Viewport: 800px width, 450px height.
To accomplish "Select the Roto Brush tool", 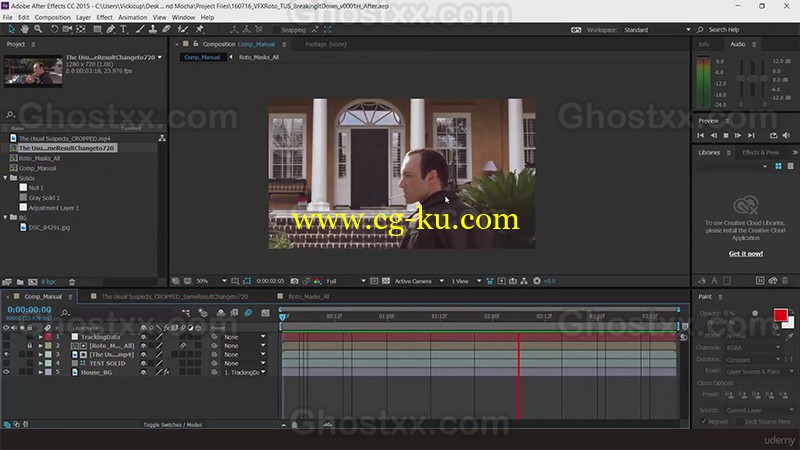I will pos(183,30).
